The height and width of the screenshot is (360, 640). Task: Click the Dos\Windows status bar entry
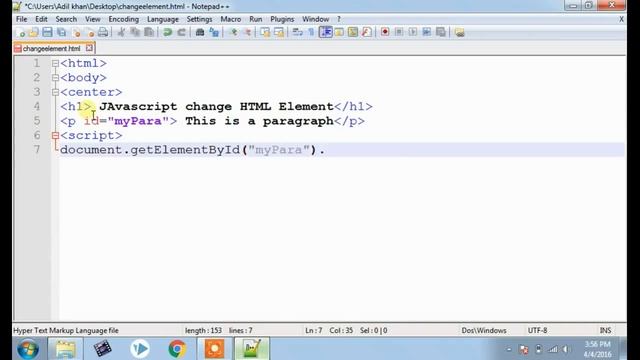coord(484,330)
